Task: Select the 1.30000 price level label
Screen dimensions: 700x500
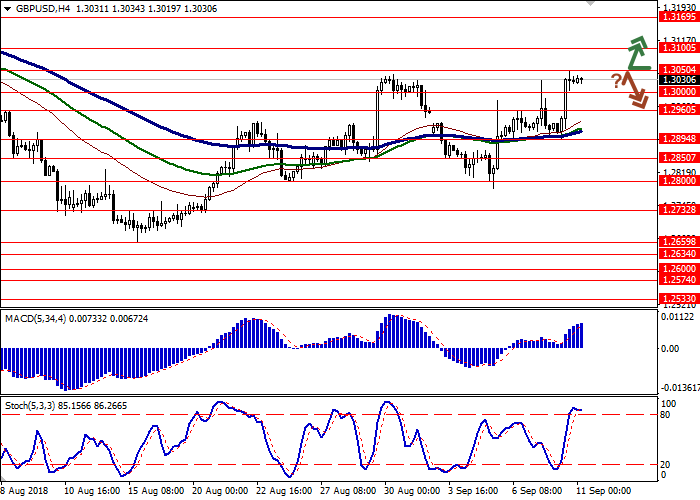Action: click(679, 92)
